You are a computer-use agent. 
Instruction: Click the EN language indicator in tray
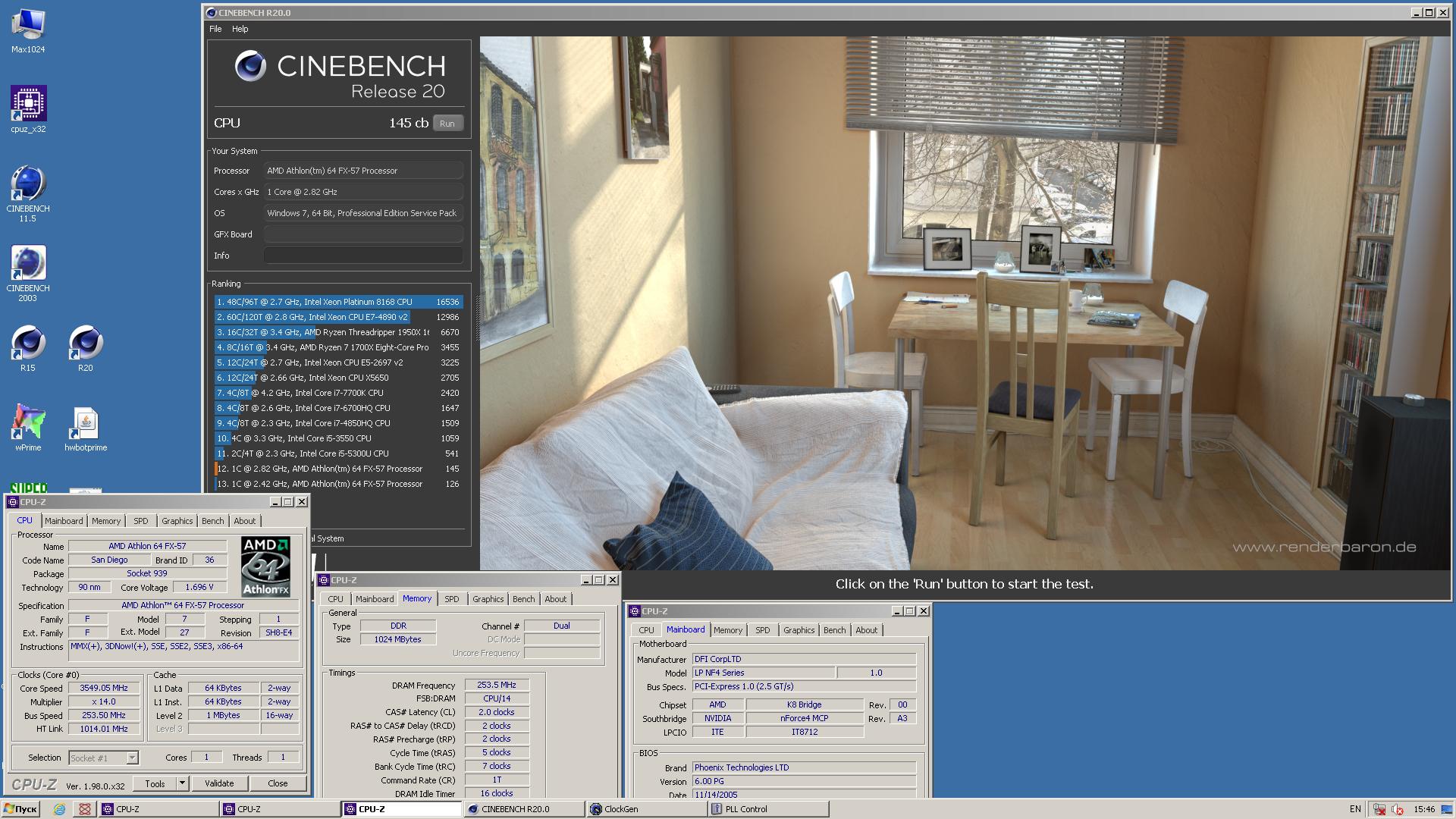(1355, 809)
